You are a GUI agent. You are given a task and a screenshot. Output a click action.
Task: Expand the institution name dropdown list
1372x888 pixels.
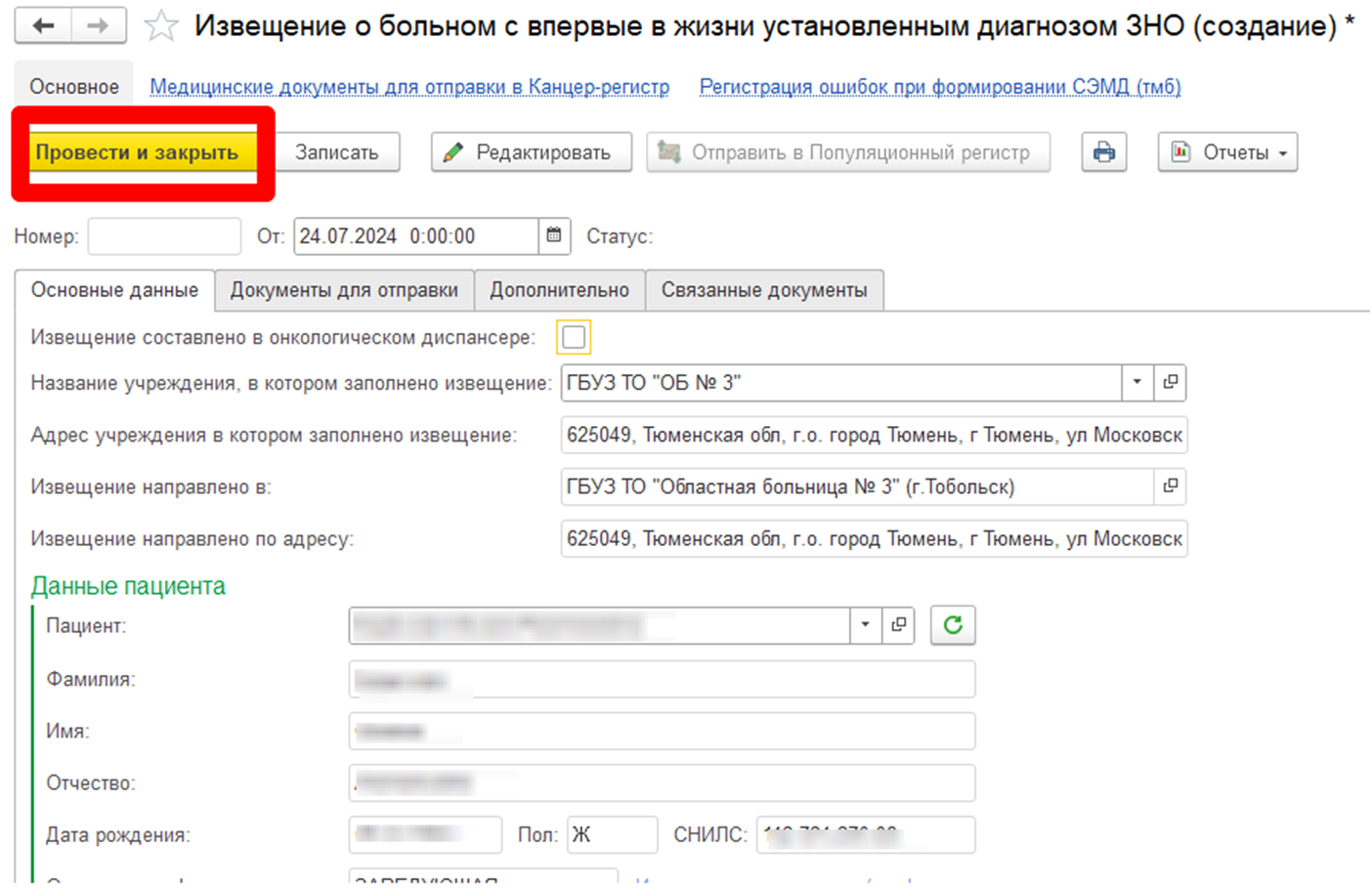click(1137, 383)
